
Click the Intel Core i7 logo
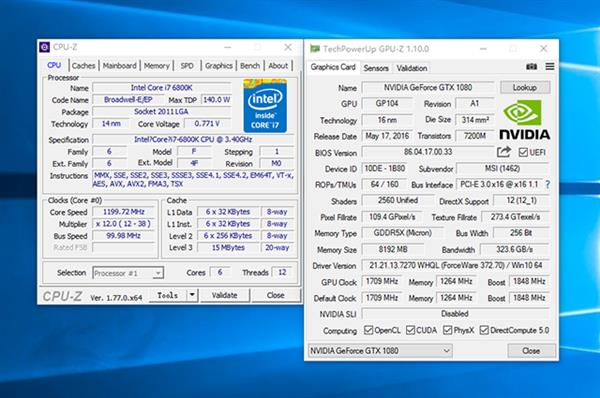pos(265,106)
